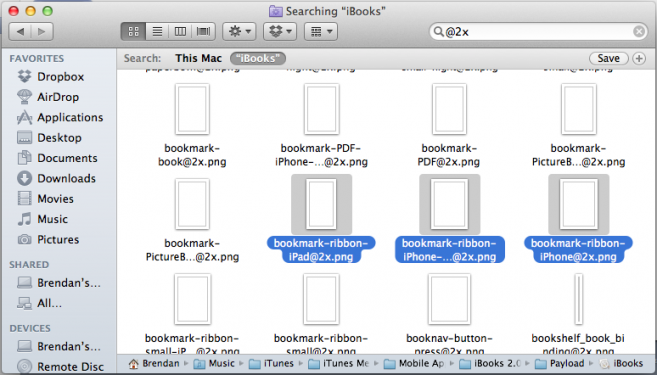
Task: Select This Mac search scope
Action: pos(199,58)
